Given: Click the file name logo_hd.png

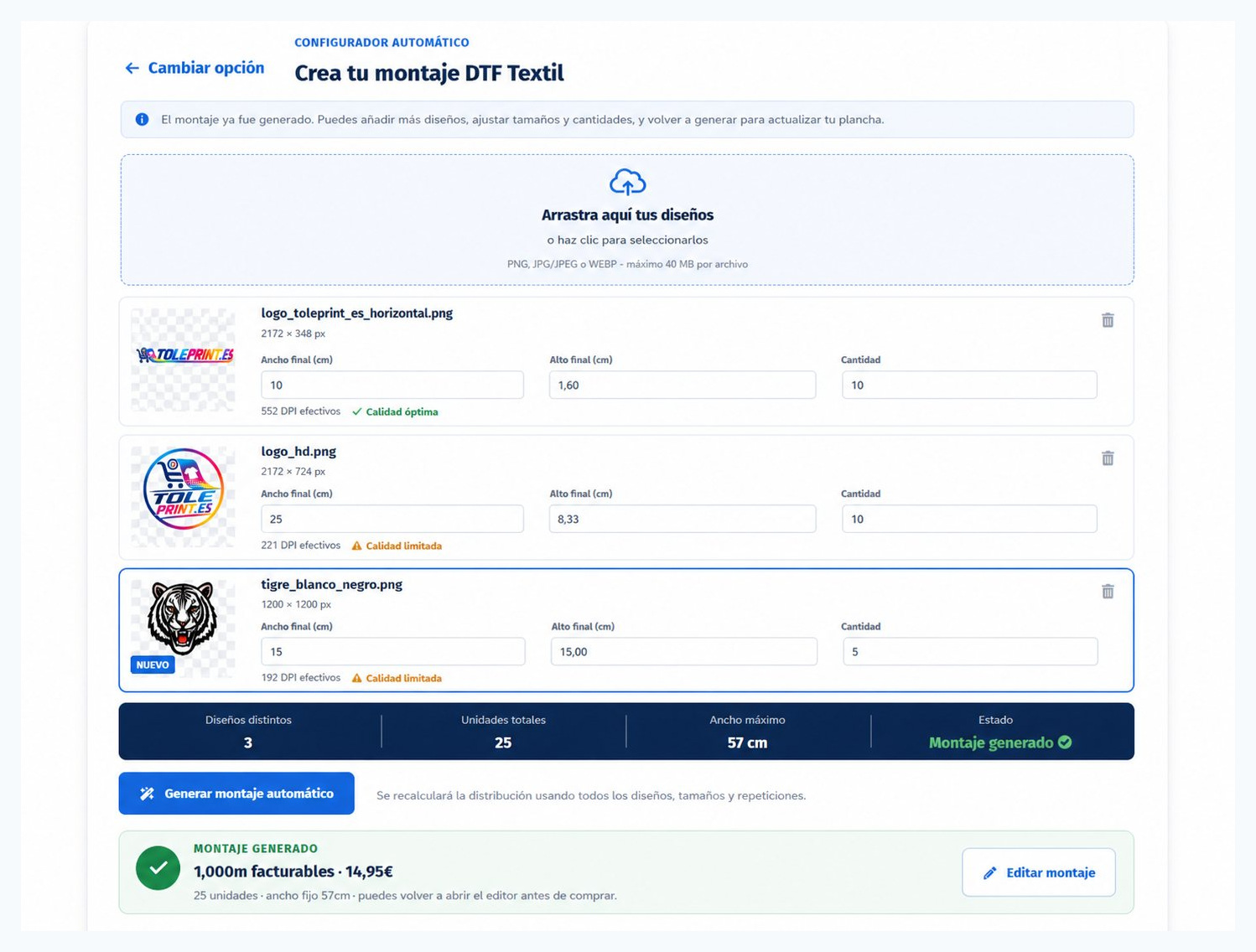Looking at the screenshot, I should tap(298, 451).
